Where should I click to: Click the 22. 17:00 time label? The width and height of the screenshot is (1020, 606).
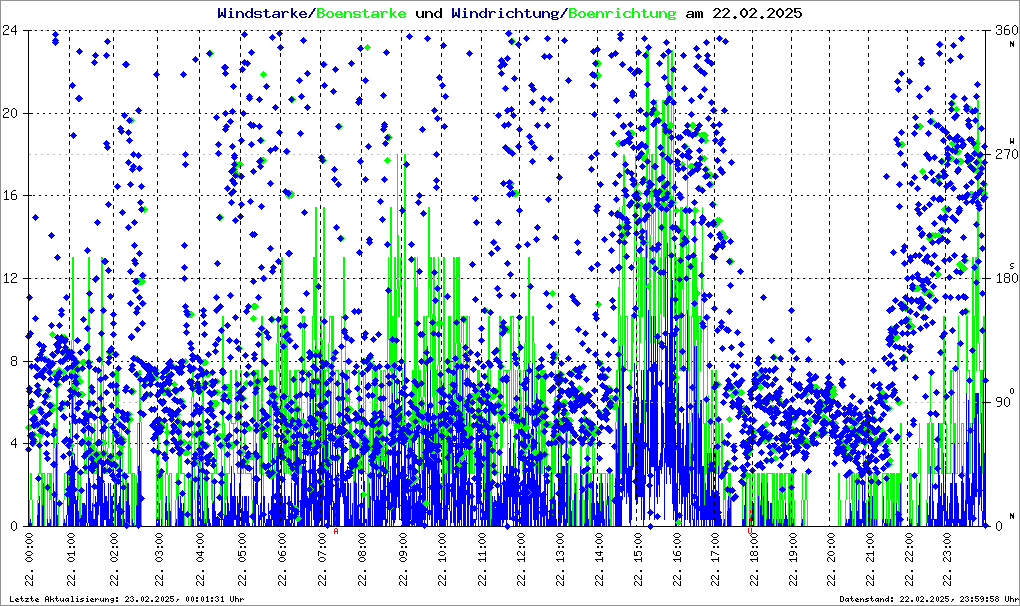pos(715,559)
